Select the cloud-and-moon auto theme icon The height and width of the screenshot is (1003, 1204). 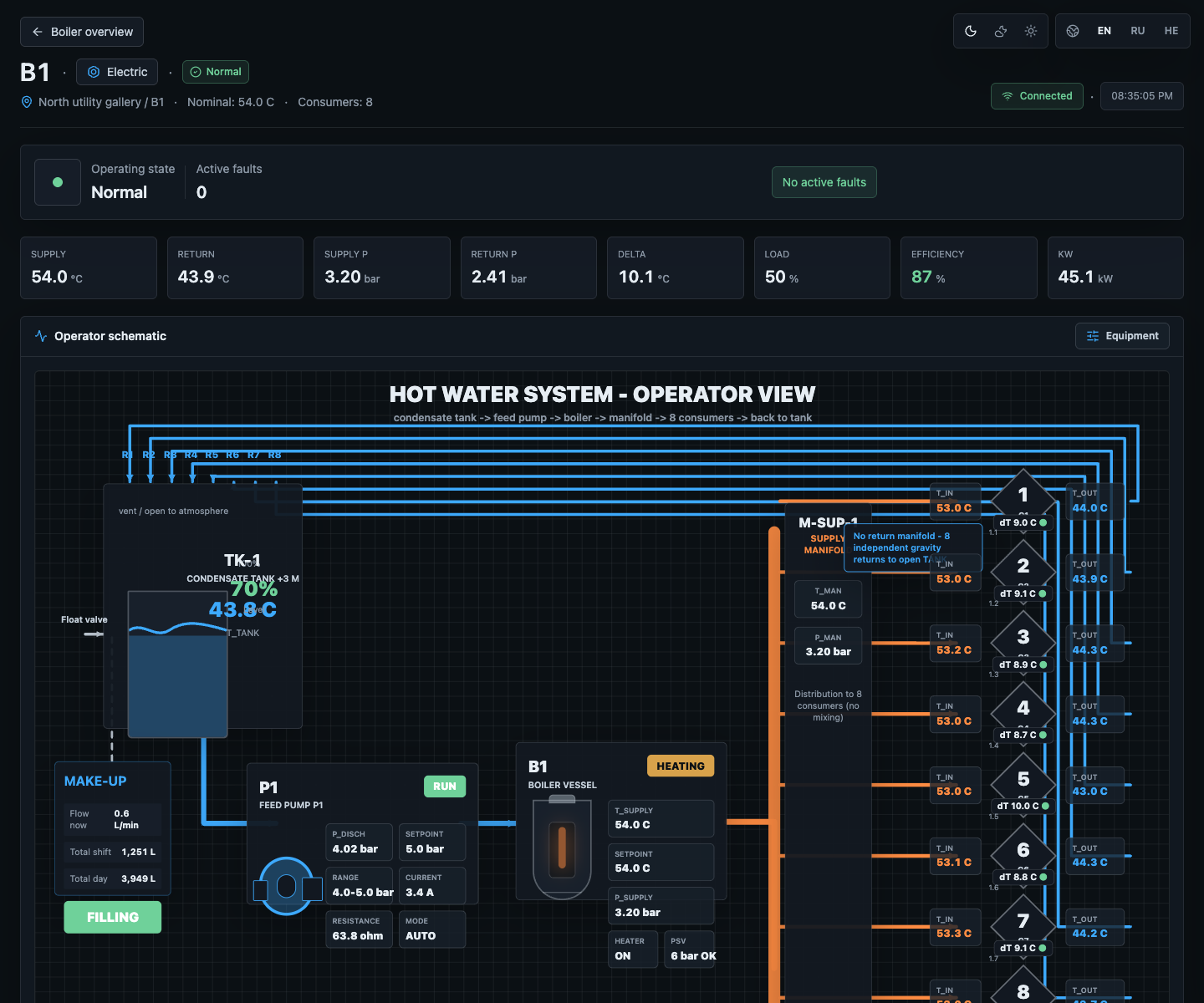1001,31
